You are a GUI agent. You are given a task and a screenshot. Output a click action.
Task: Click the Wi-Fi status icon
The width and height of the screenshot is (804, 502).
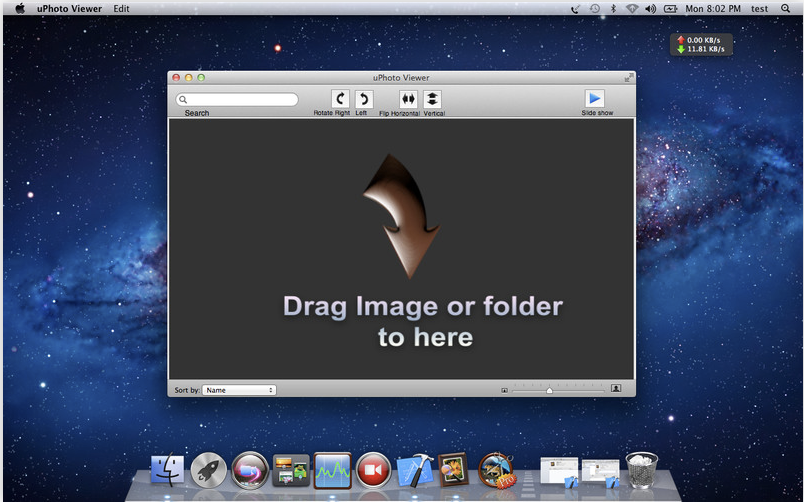pyautogui.click(x=632, y=9)
